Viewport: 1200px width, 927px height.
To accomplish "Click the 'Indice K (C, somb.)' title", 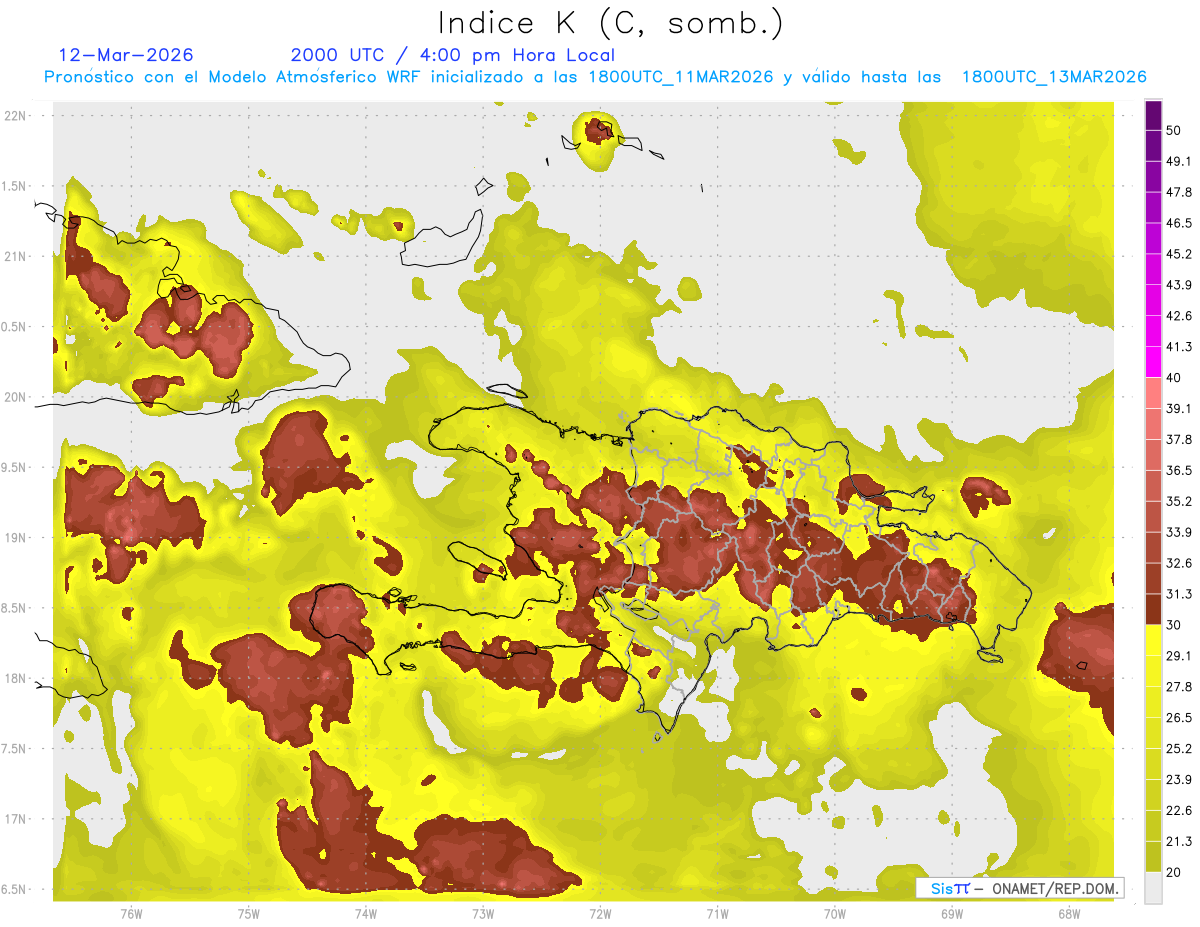I will point(610,23).
